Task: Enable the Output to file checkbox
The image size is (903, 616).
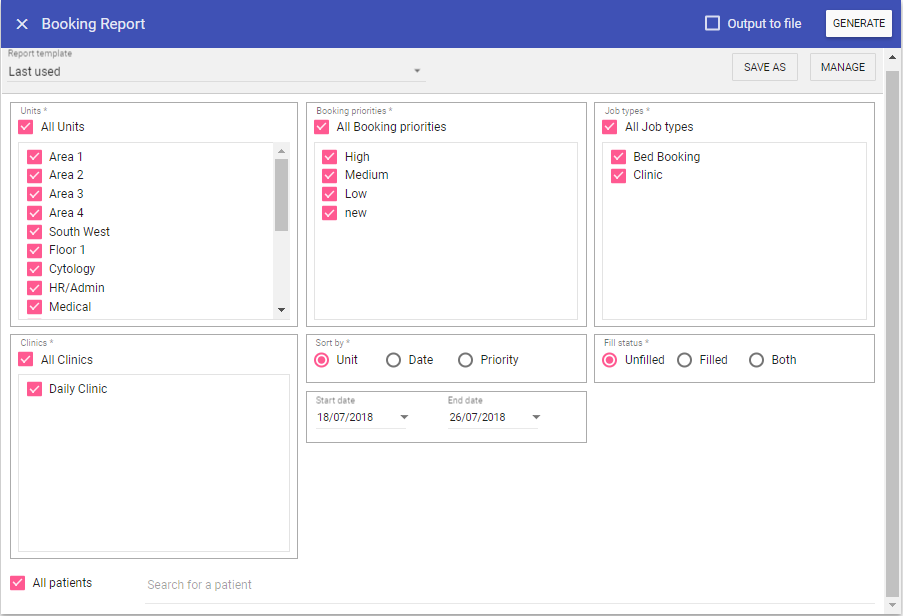Action: coord(712,24)
